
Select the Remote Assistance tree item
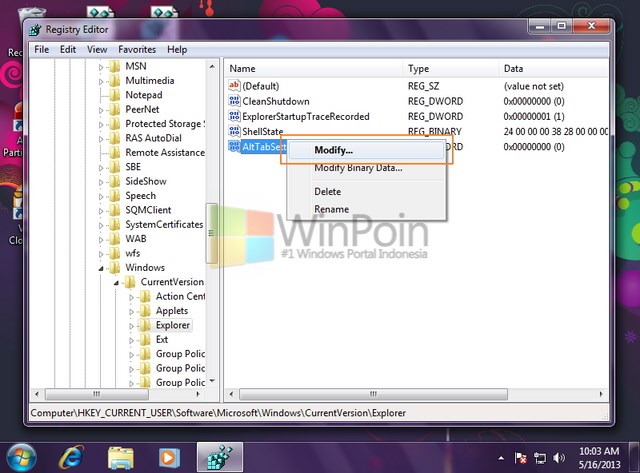(165, 152)
